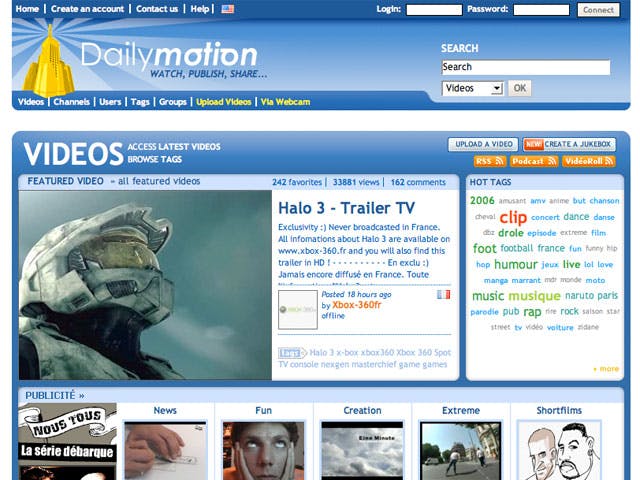Open Create an account page
Viewport: 640px width, 480px height.
tap(87, 9)
